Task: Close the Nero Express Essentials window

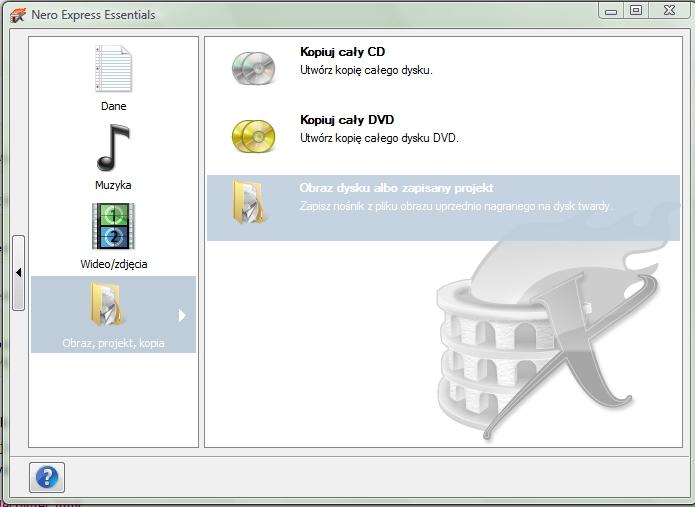Action: (670, 10)
